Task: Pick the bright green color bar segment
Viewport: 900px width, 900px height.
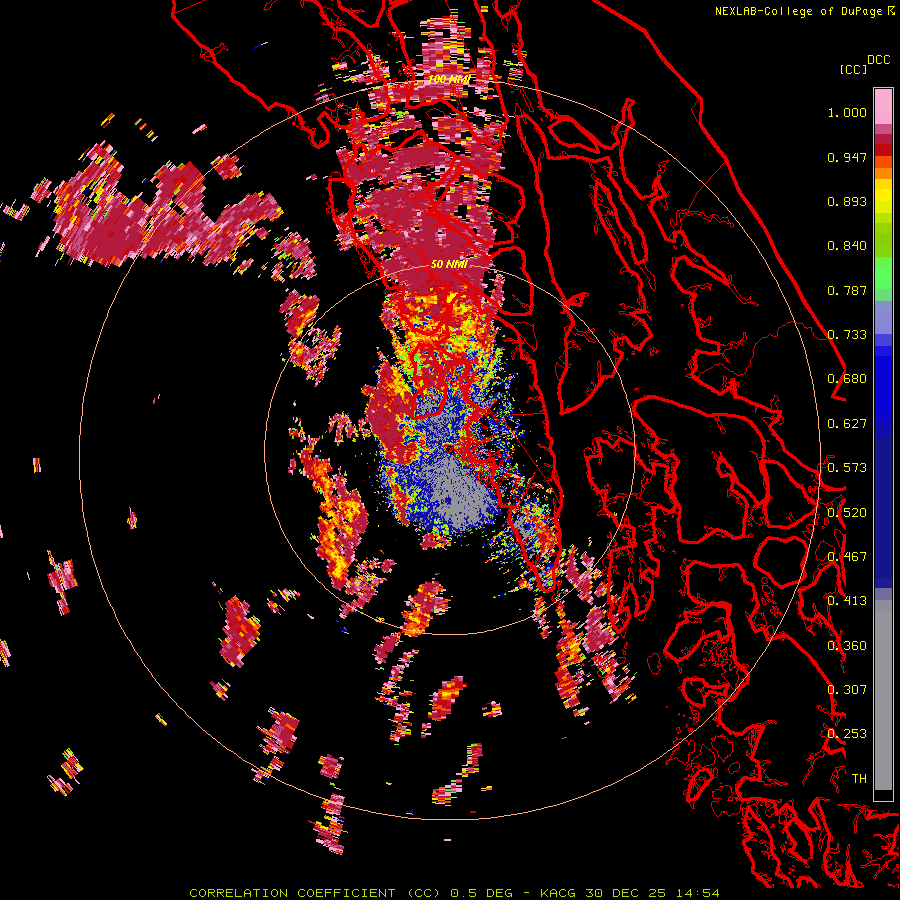Action: (x=883, y=273)
